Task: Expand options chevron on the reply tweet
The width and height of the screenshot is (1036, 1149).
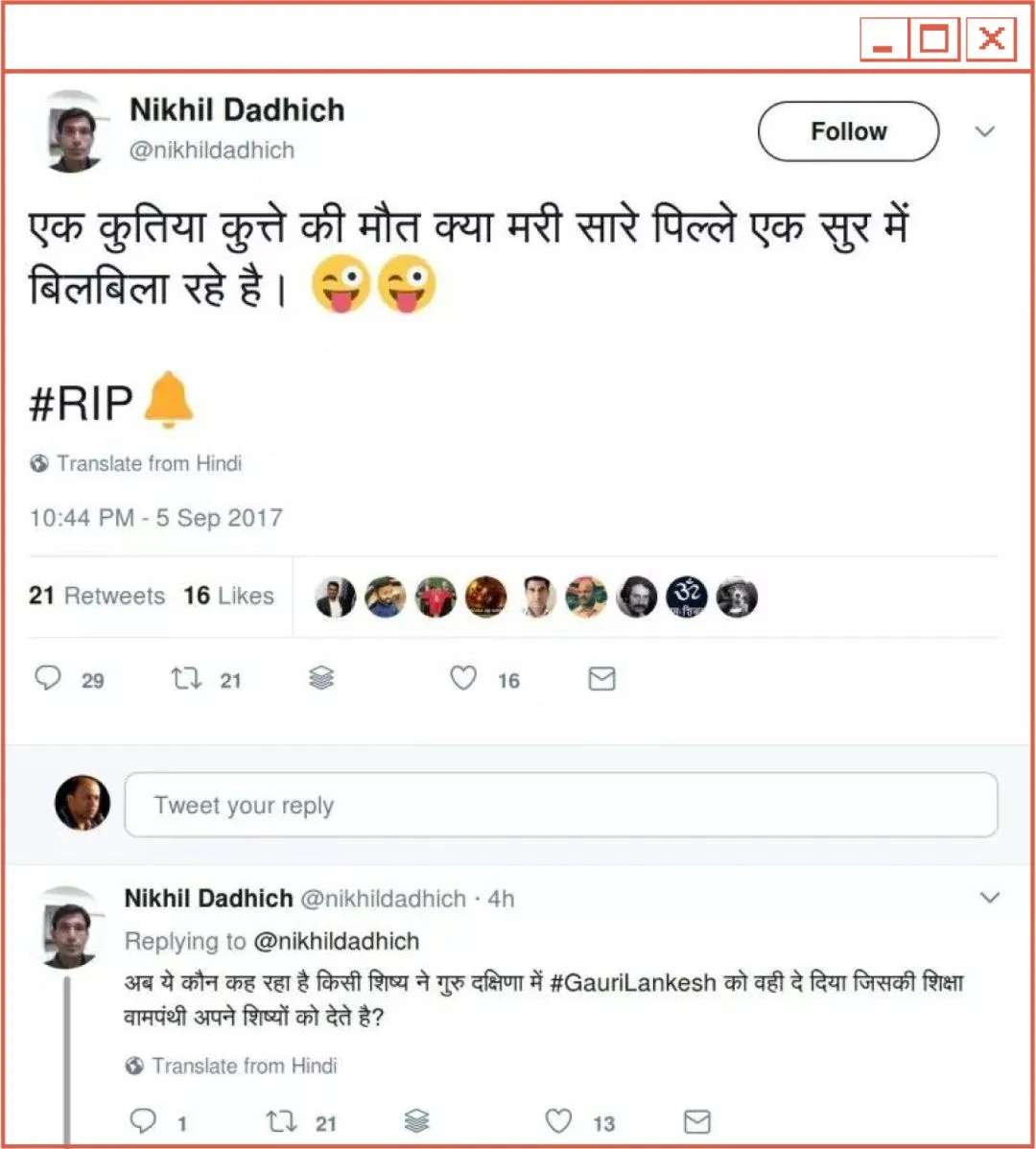Action: 990,898
